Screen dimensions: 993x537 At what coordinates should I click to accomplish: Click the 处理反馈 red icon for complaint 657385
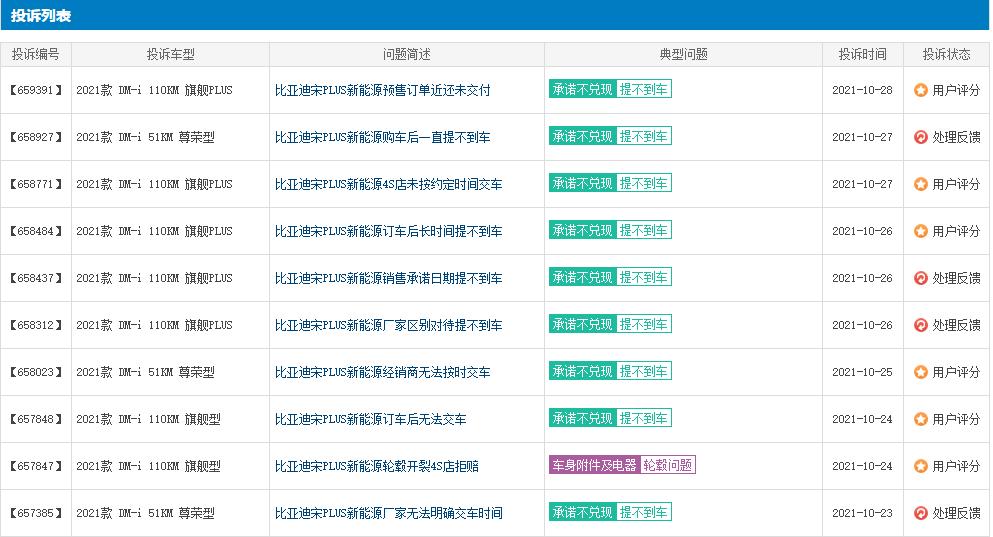(921, 513)
